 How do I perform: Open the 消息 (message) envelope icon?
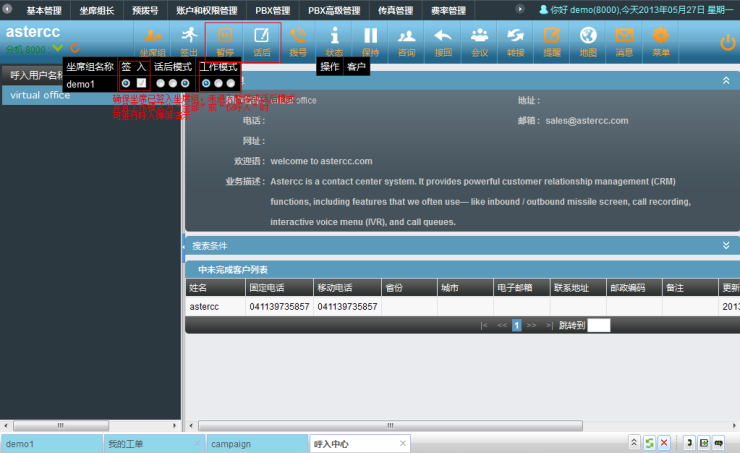click(624, 40)
